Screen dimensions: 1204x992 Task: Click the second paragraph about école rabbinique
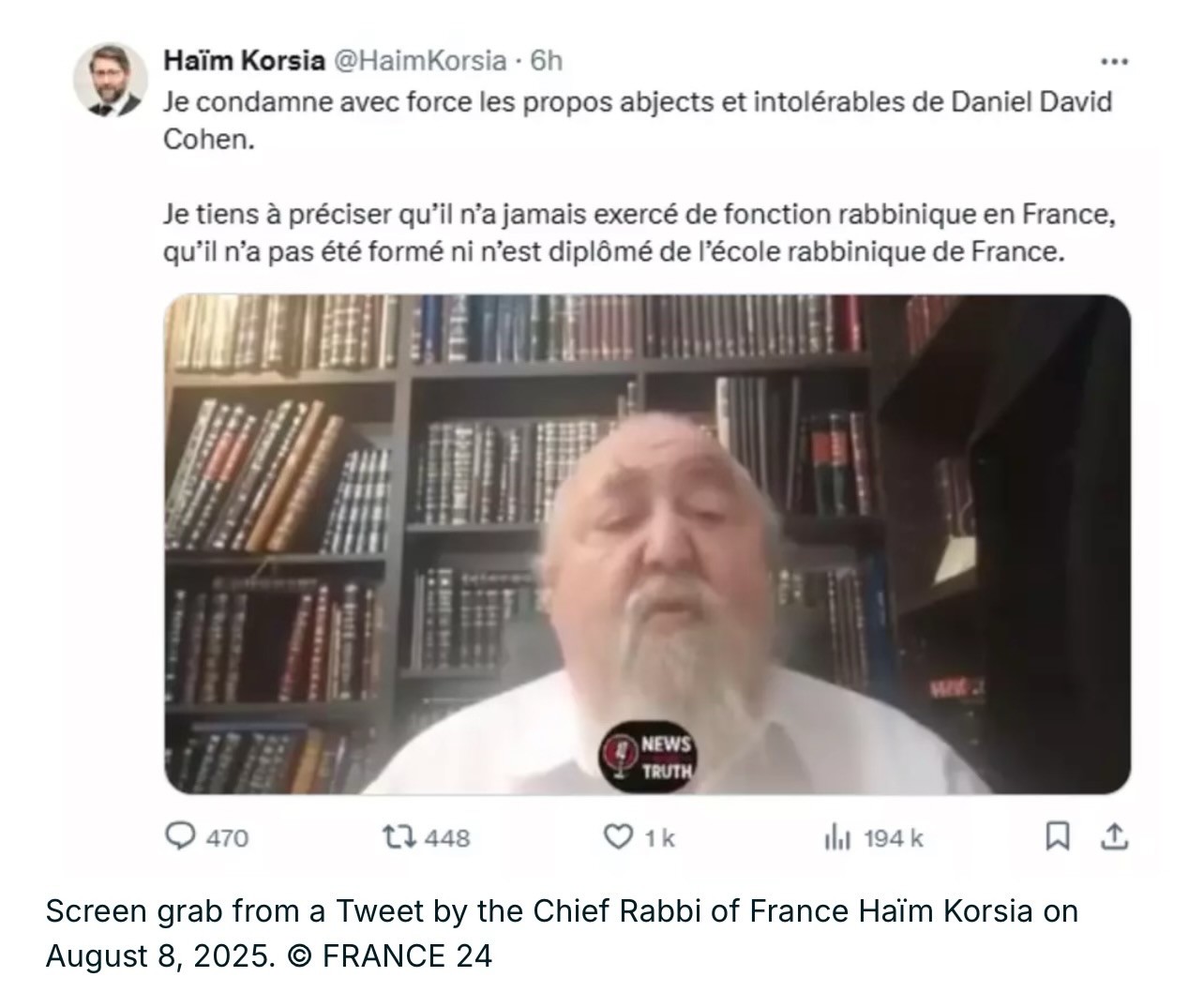[x=640, y=233]
